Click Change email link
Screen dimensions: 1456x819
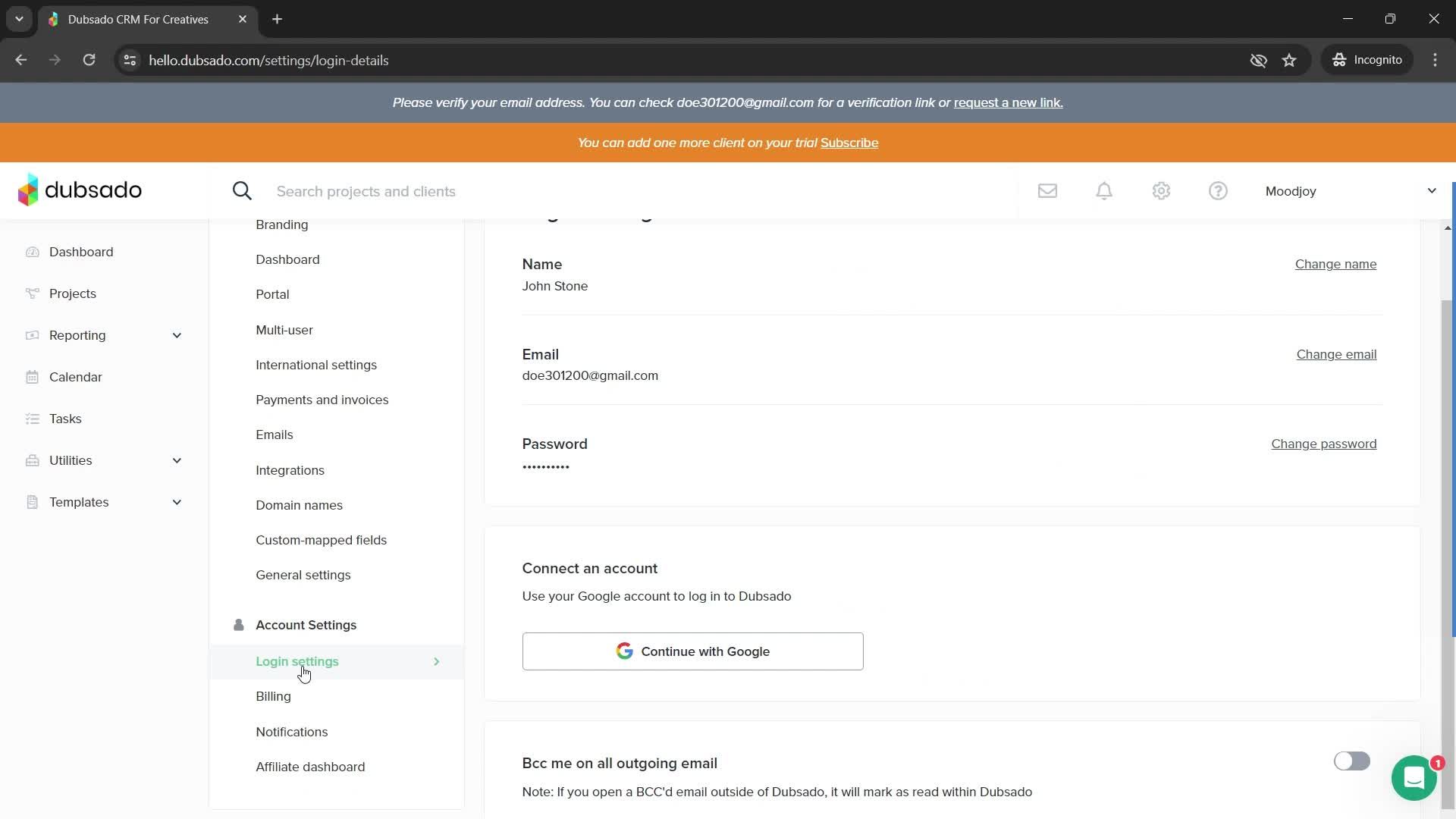point(1336,354)
